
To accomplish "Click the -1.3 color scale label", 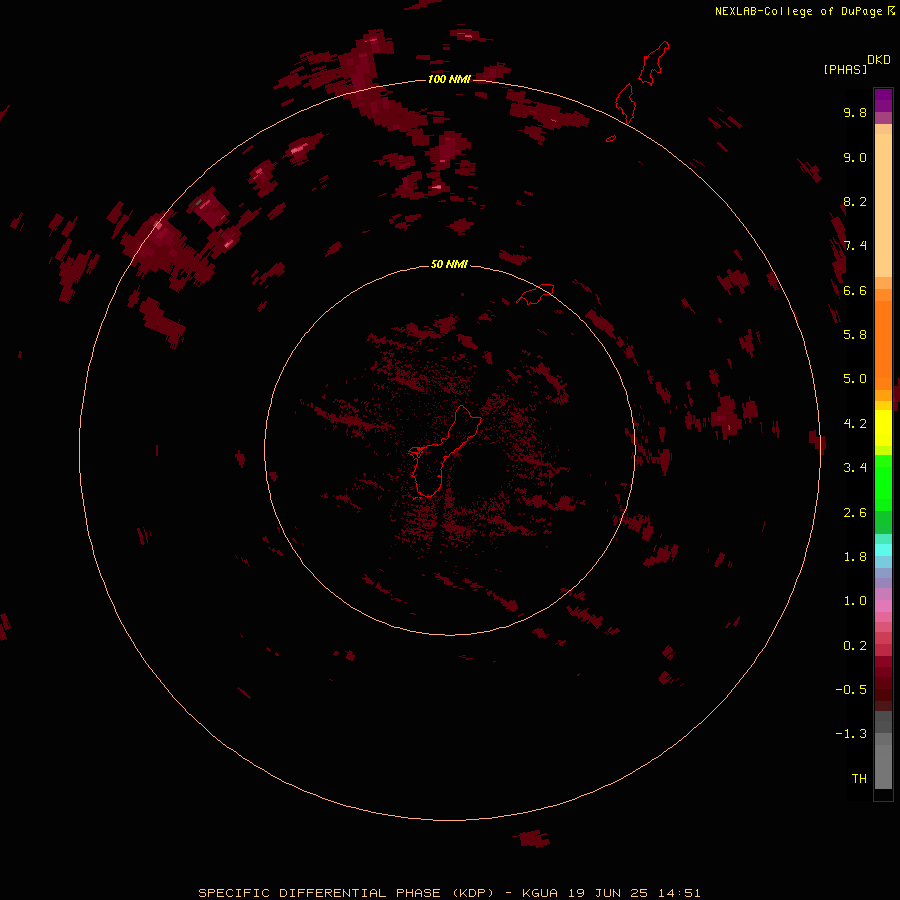I will pos(851,734).
